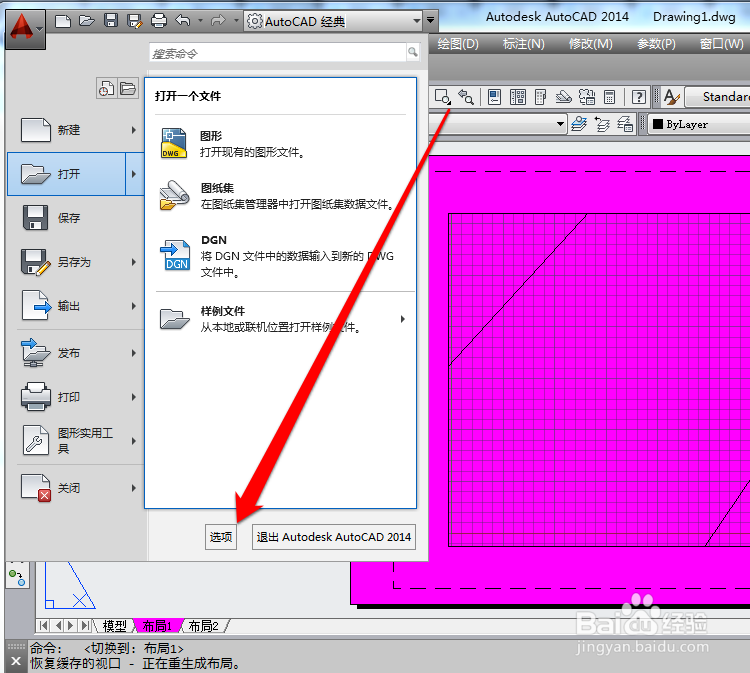Open the 标注(N) menu

524,44
